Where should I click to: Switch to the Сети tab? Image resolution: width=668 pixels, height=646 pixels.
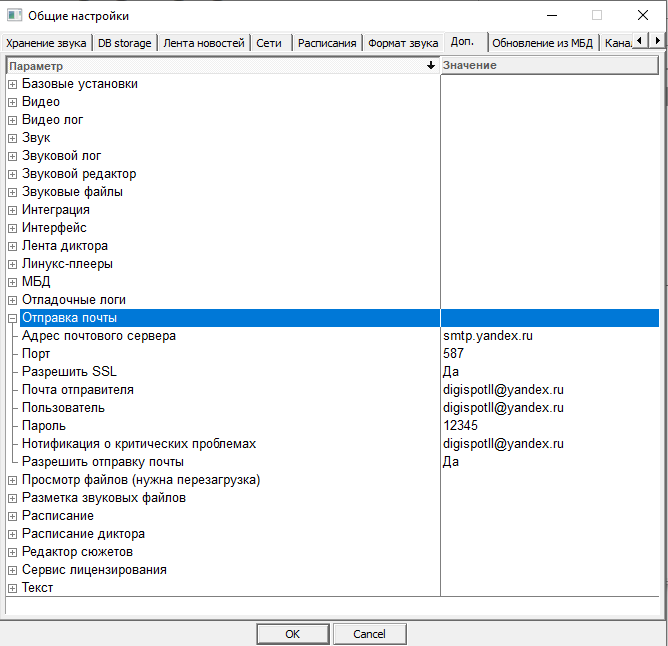(x=269, y=43)
